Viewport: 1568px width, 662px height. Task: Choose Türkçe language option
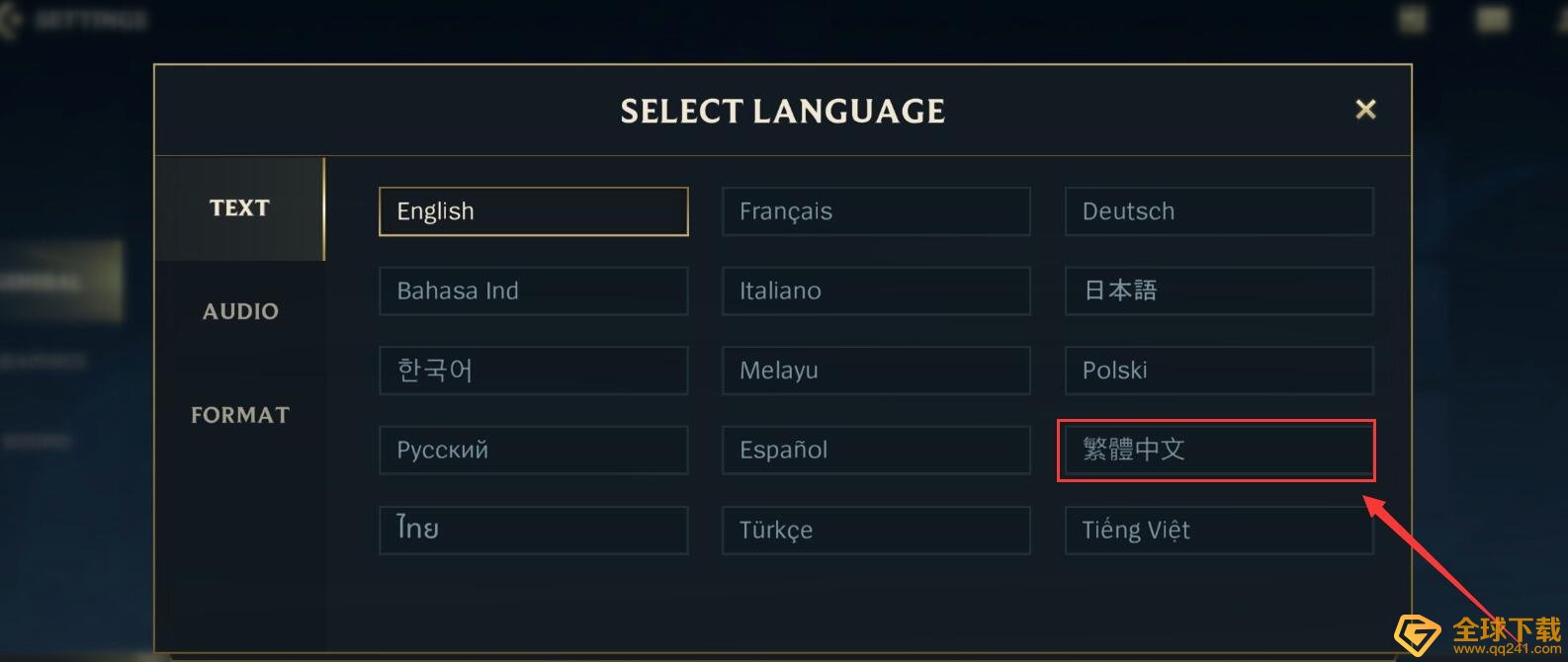pyautogui.click(x=876, y=530)
